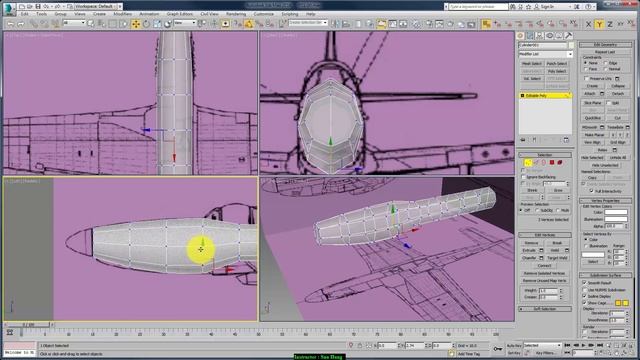This screenshot has height=360, width=640.
Task: Click the Go to Start playback control
Action: (x=567, y=345)
